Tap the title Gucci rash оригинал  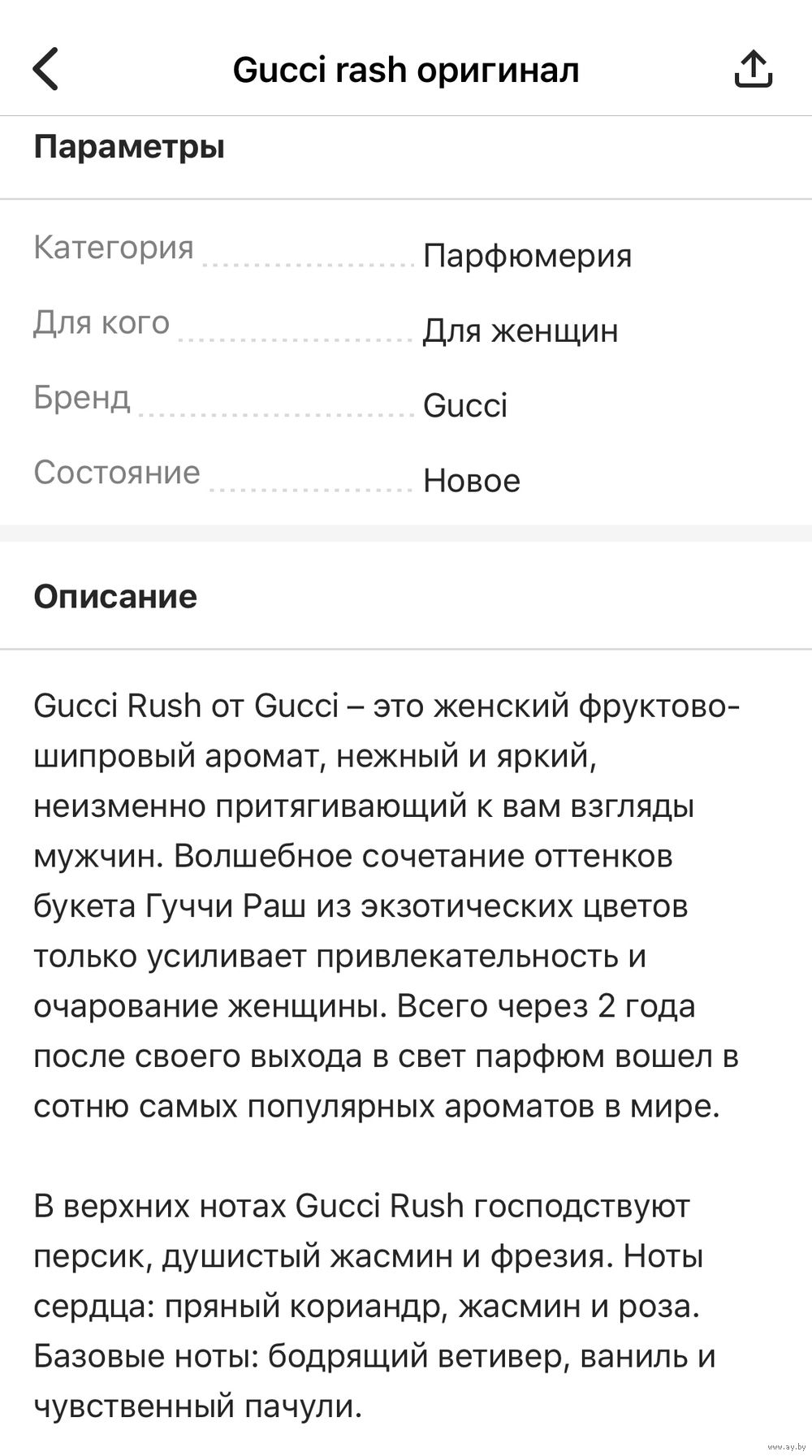[406, 70]
